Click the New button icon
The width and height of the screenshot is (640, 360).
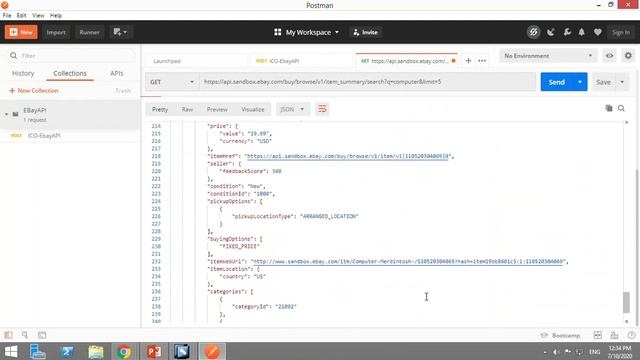tap(13, 32)
